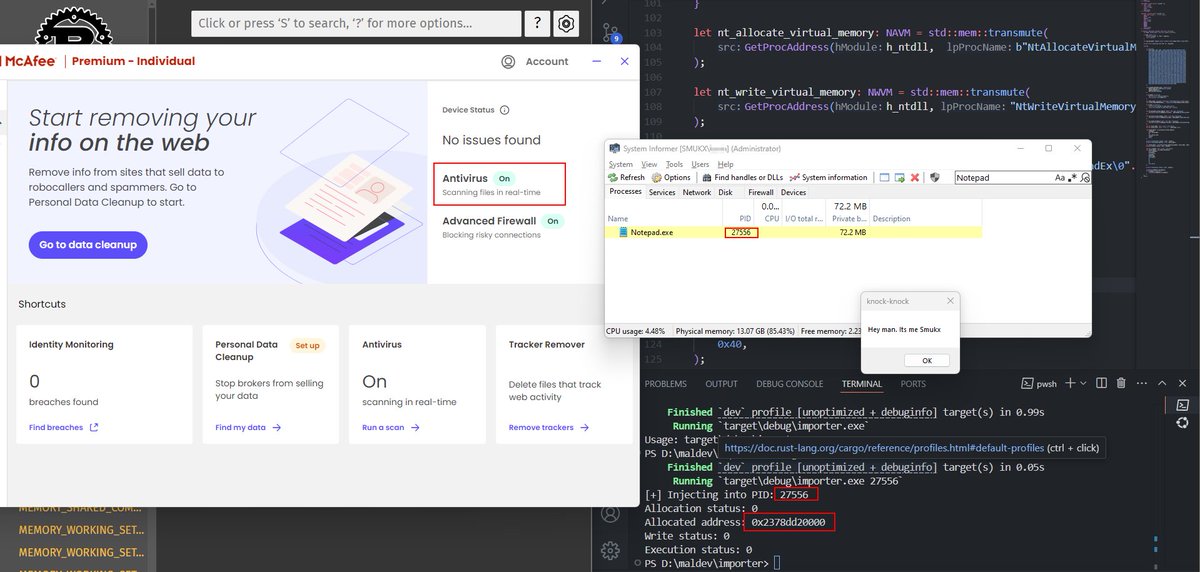Open View menu in System Informer

click(x=649, y=164)
